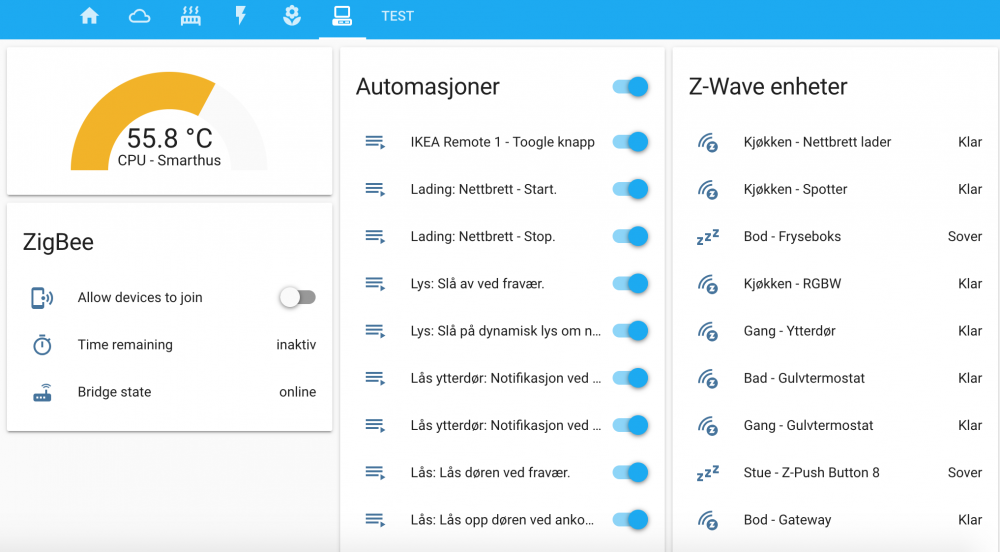Switch to the cloud weather tab
Viewport: 1000px width, 552px height.
[x=140, y=16]
